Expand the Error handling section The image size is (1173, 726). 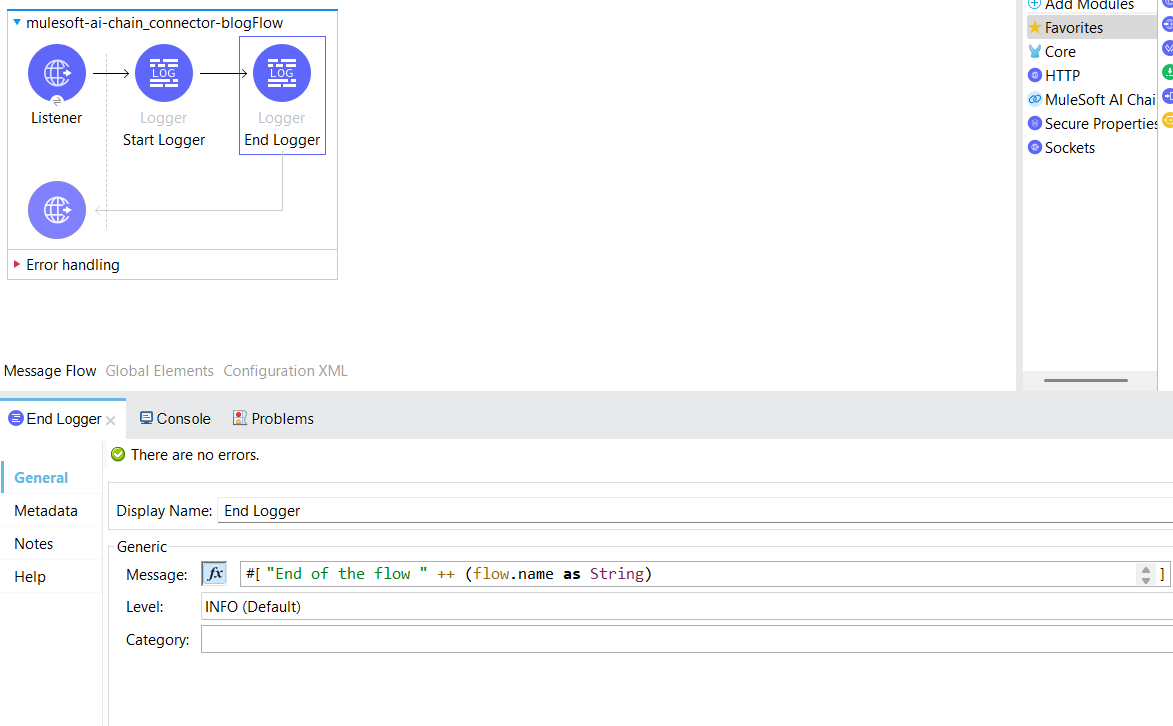[x=16, y=264]
